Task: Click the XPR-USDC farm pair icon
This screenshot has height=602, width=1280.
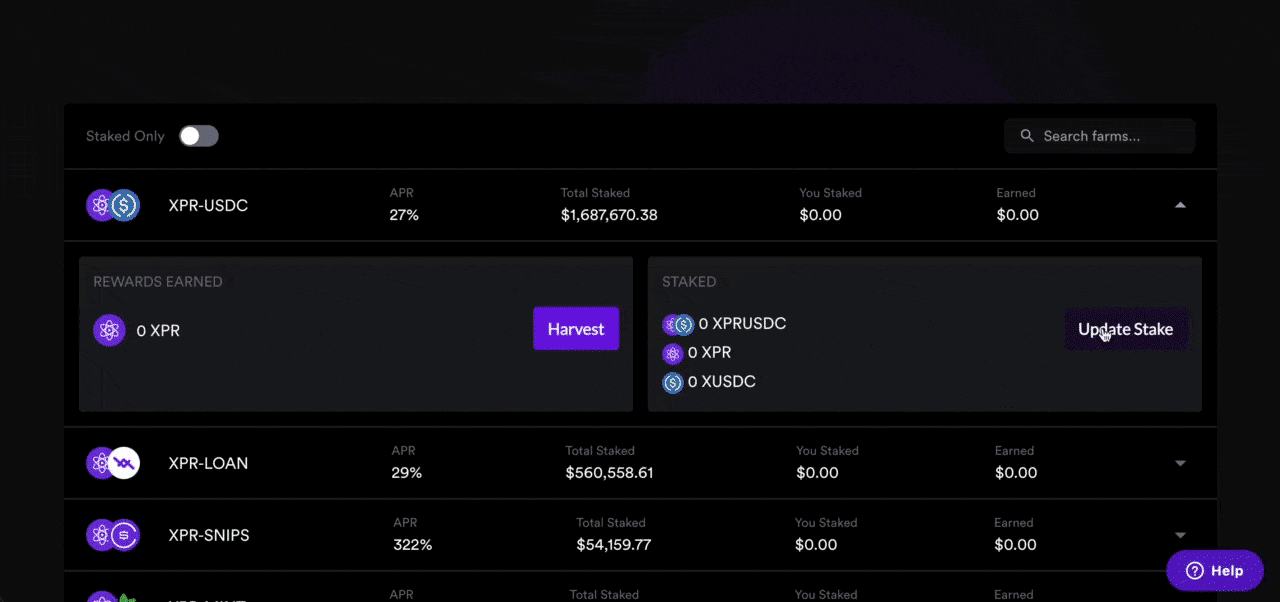Action: point(113,205)
